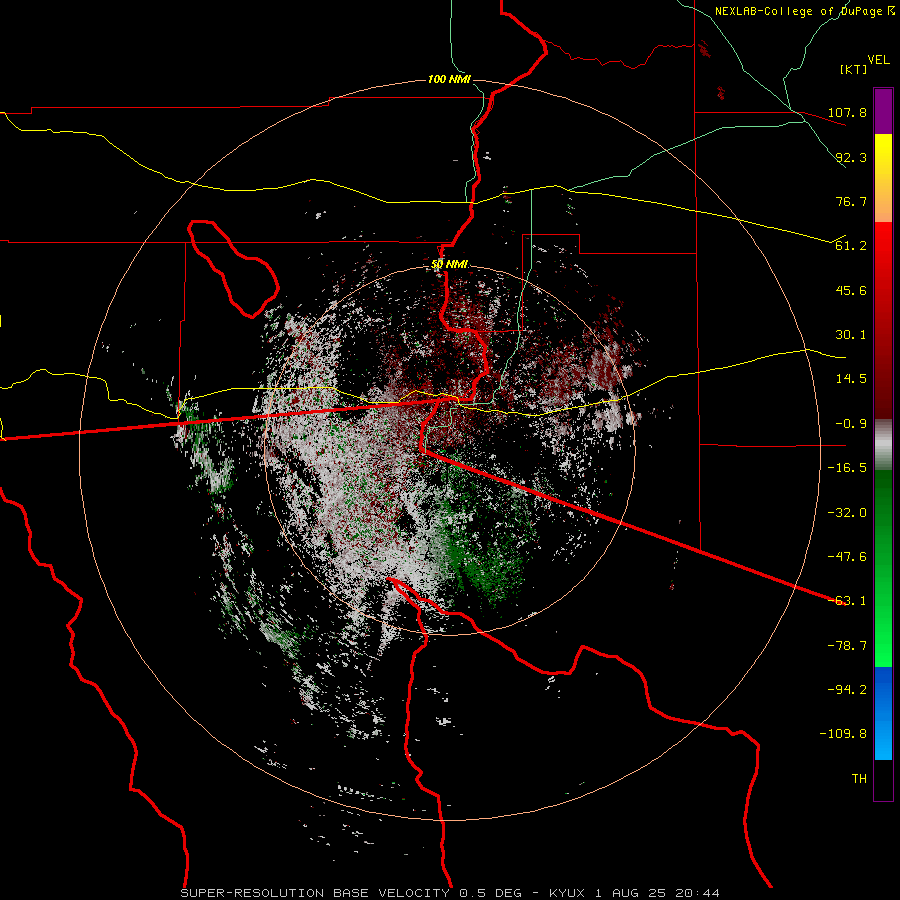Select the -16.5 value on velocity scale

click(x=847, y=468)
